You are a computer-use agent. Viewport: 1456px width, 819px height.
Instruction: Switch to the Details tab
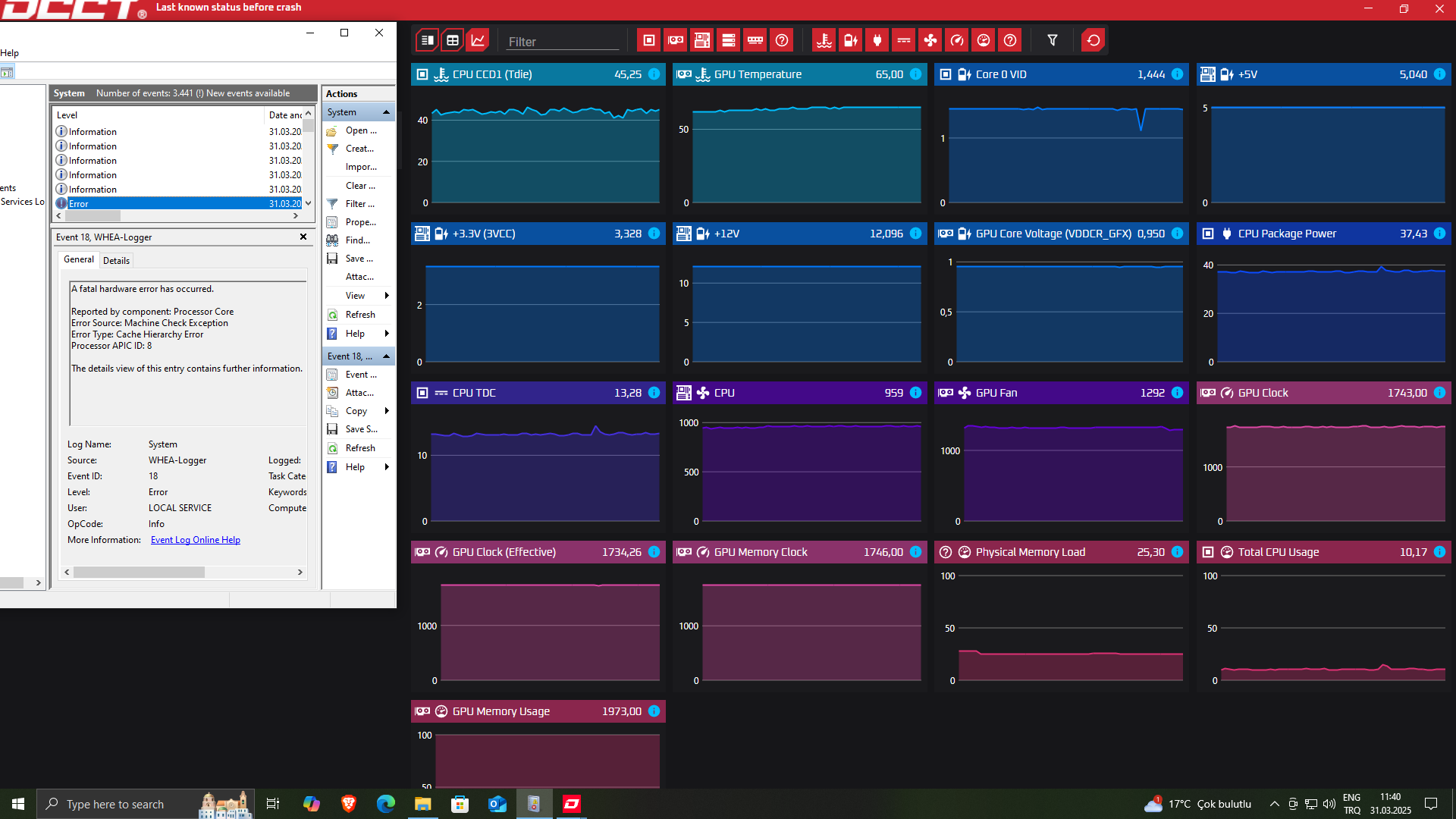pos(116,260)
